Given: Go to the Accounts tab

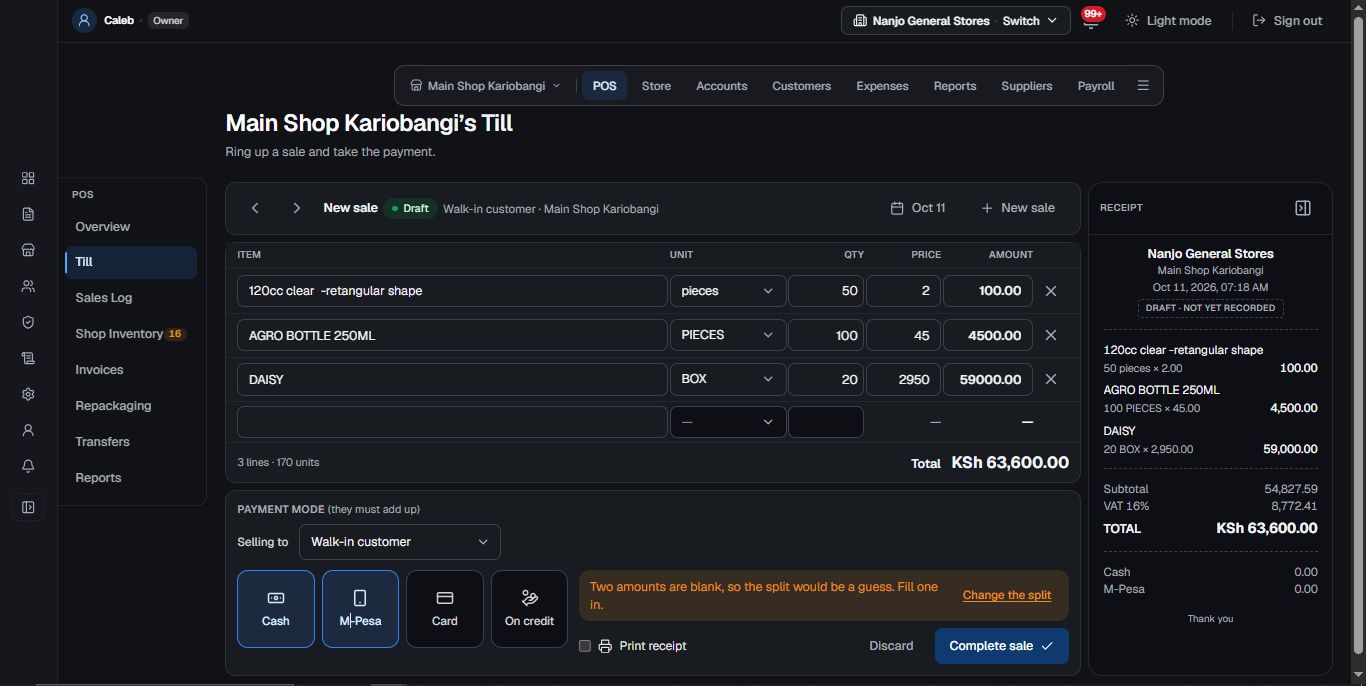Looking at the screenshot, I should pos(722,86).
